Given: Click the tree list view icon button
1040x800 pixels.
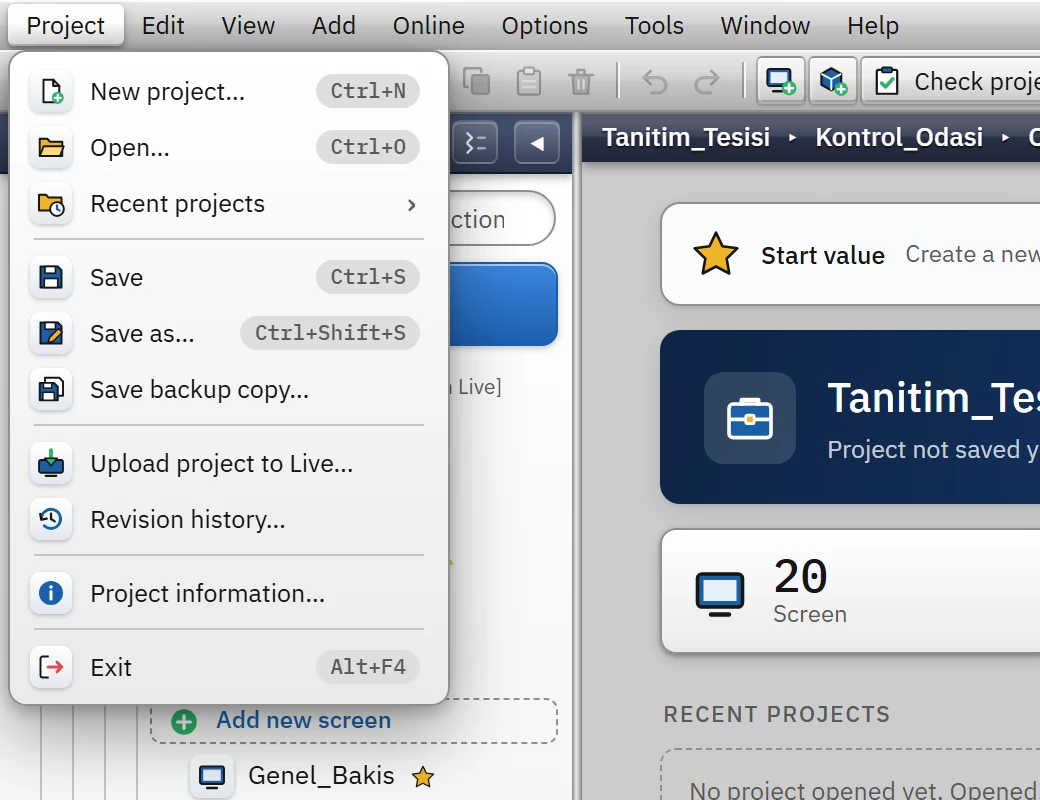Looking at the screenshot, I should pyautogui.click(x=475, y=143).
